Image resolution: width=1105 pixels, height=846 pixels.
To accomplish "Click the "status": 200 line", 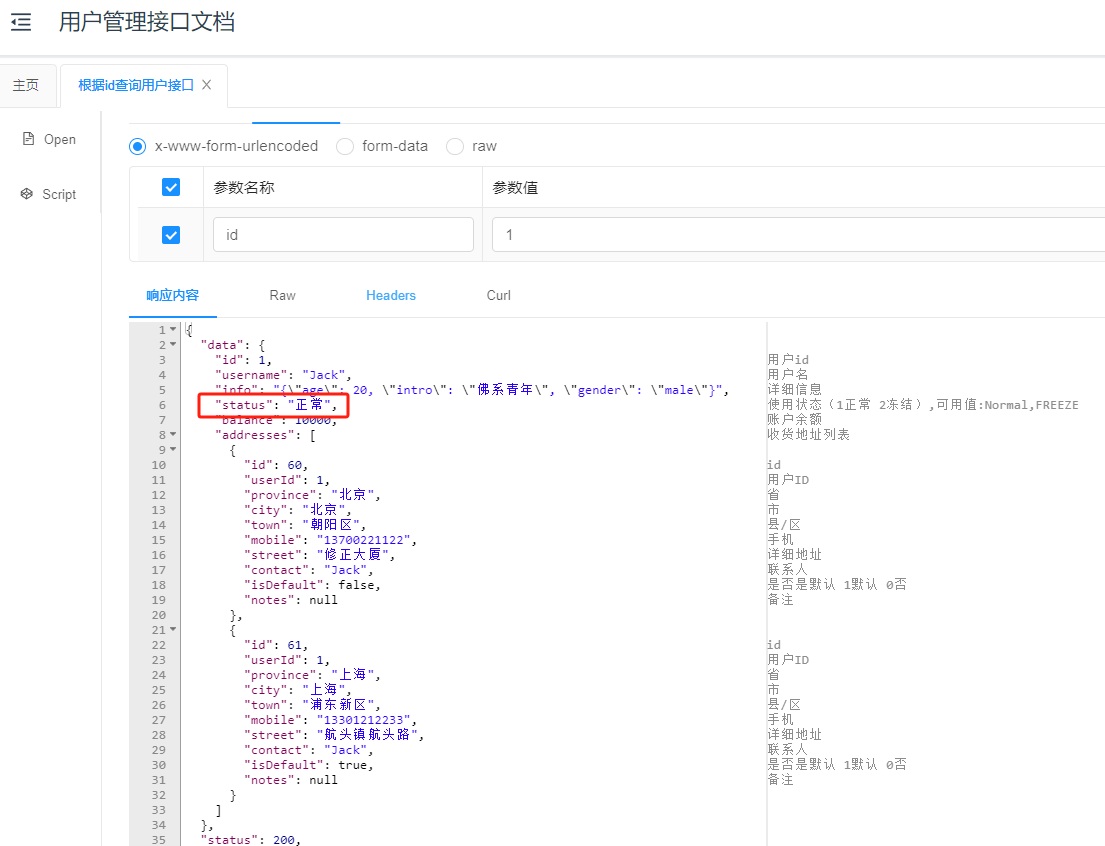I will click(251, 840).
